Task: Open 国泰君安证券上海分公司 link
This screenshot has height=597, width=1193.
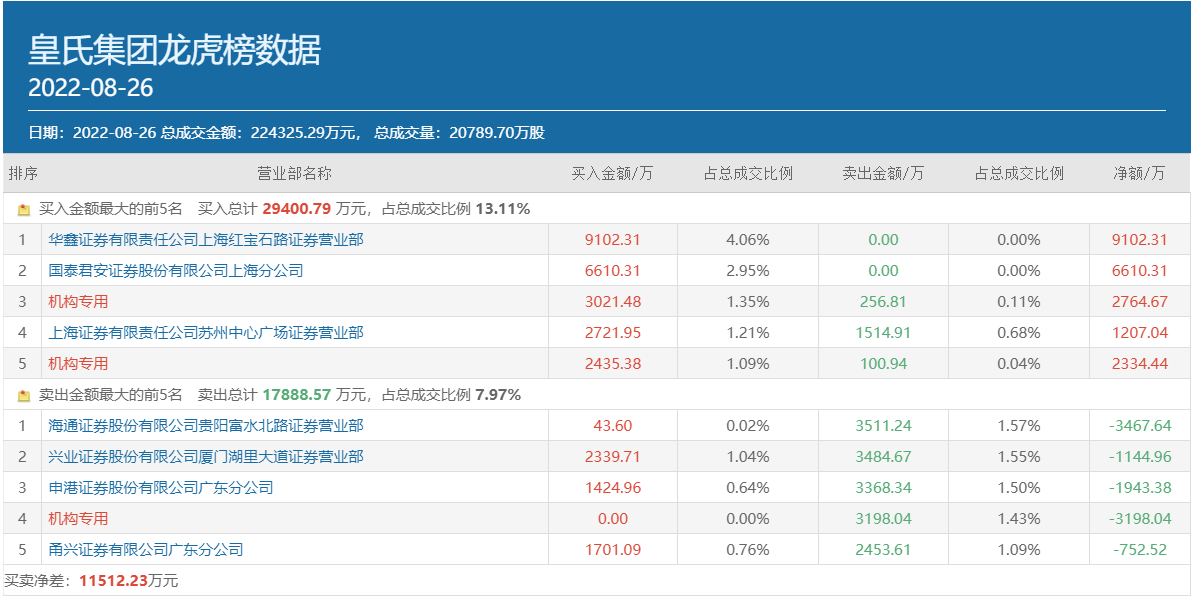Action: [175, 271]
